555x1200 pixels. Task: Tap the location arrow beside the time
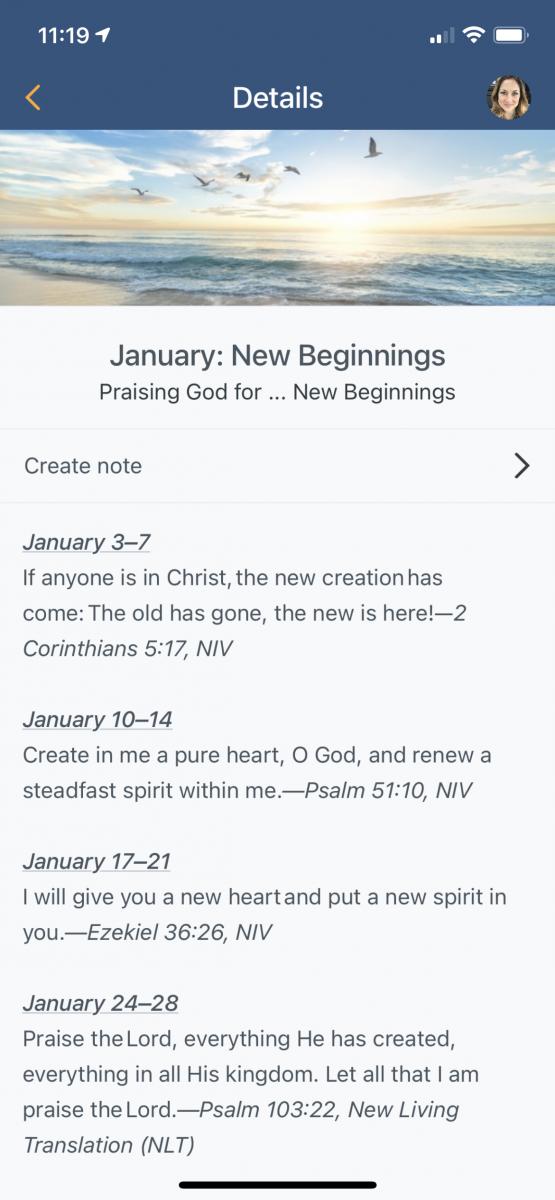tap(102, 35)
